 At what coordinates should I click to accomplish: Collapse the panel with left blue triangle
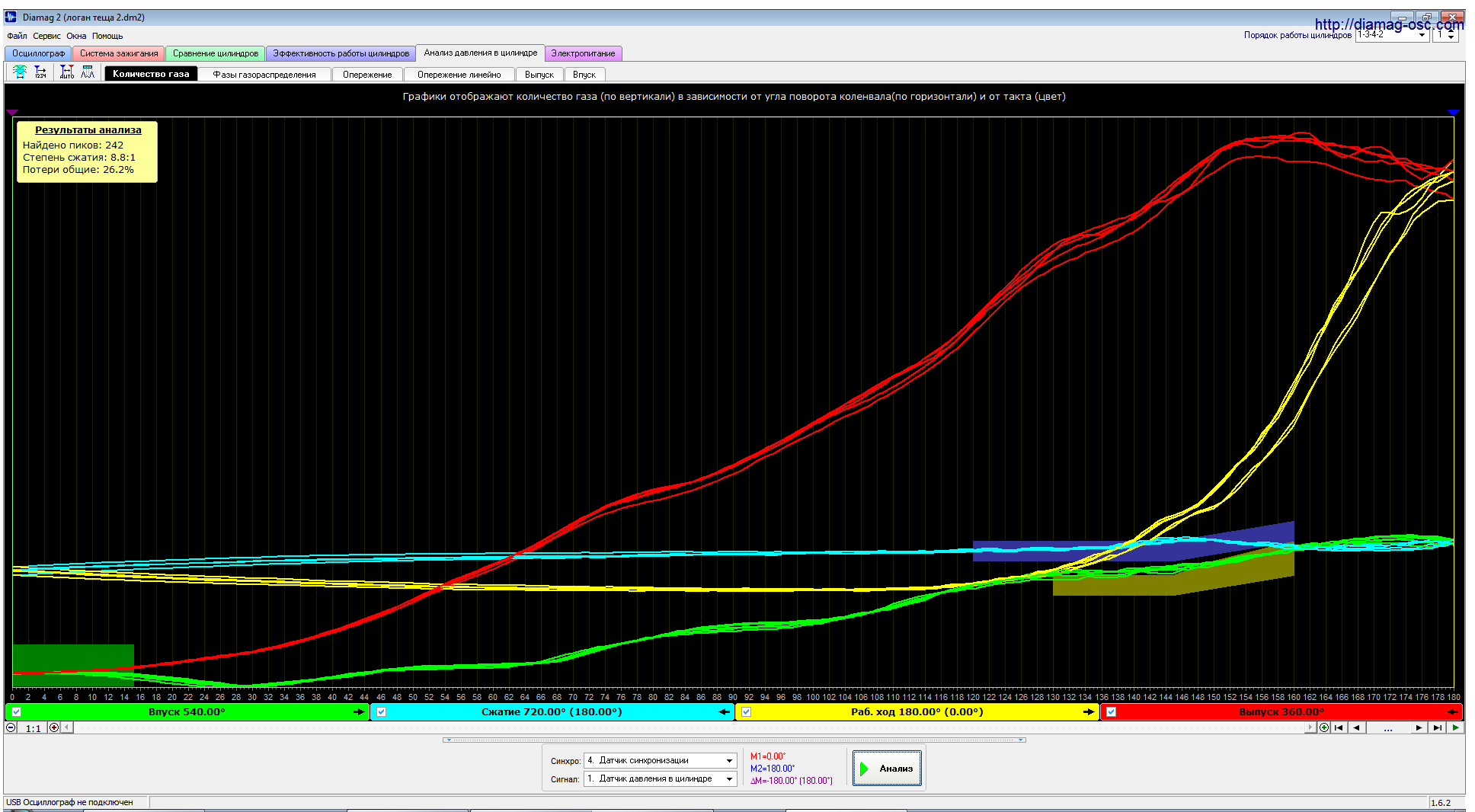[x=449, y=740]
